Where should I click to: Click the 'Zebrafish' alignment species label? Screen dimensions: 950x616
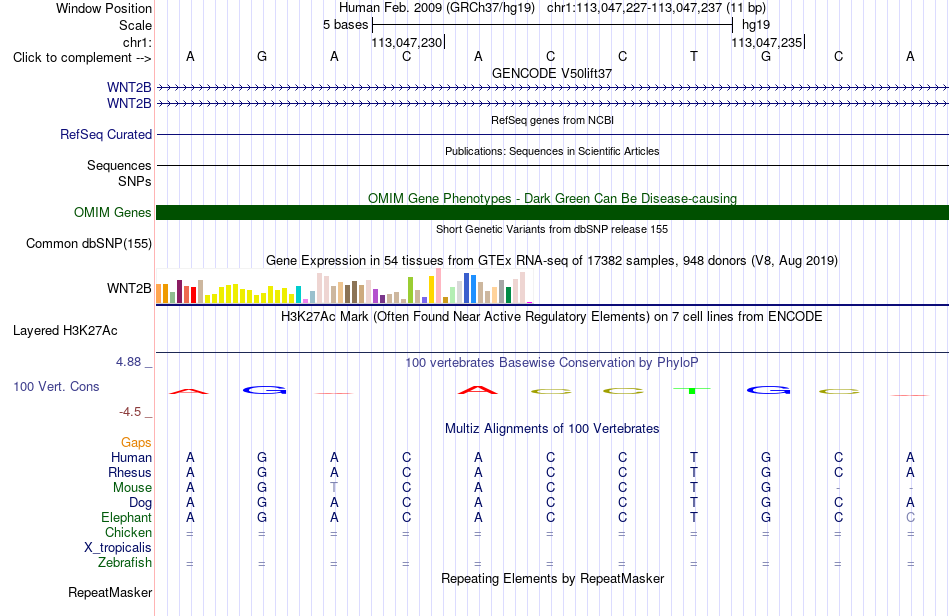(x=124, y=563)
